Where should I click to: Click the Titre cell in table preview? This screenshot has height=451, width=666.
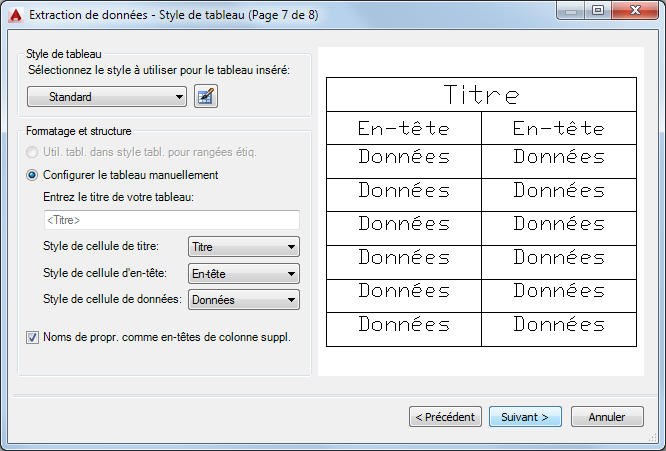point(481,95)
